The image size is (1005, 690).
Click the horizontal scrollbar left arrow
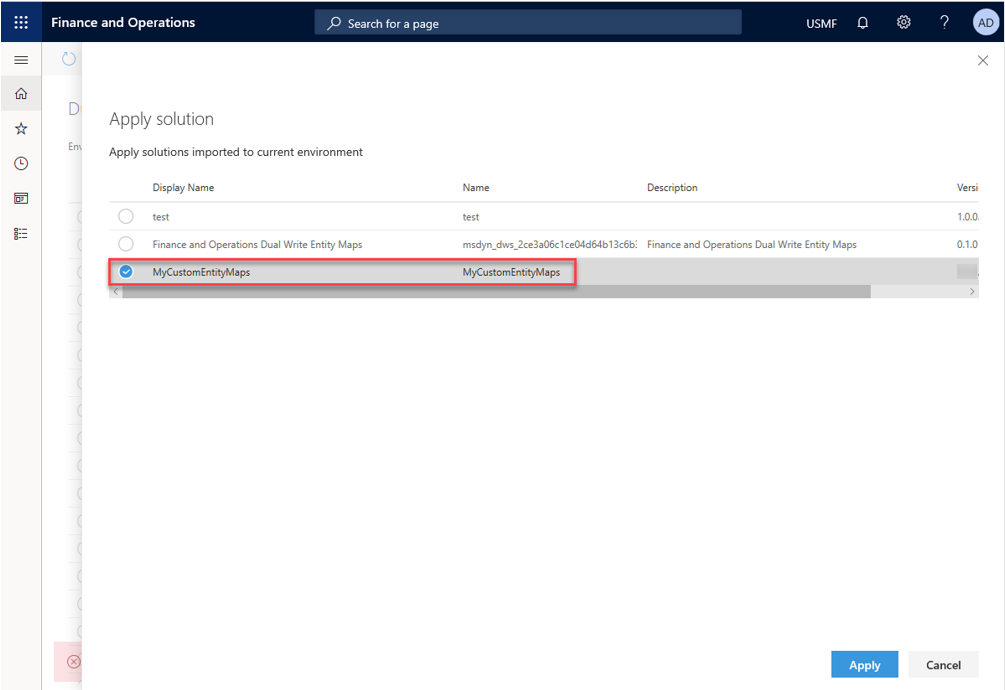(x=115, y=292)
